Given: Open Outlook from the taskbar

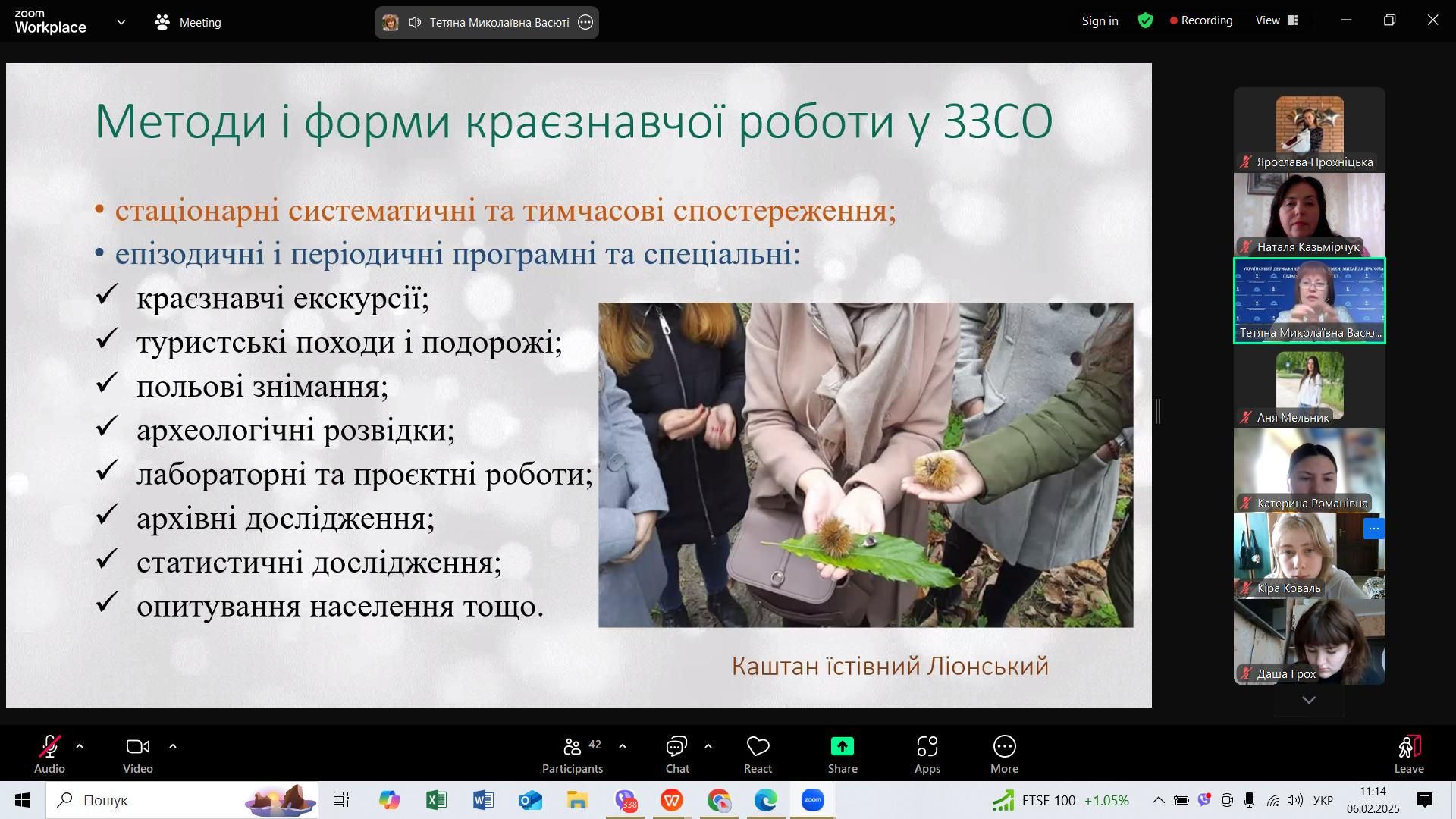Looking at the screenshot, I should coord(530,800).
